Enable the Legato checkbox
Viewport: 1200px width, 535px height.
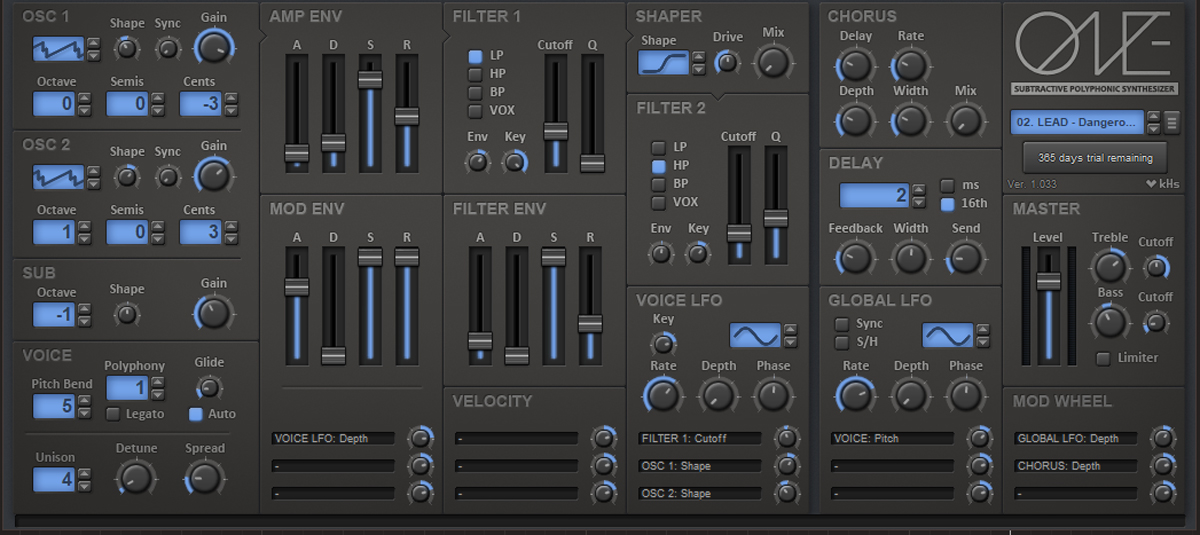point(113,414)
